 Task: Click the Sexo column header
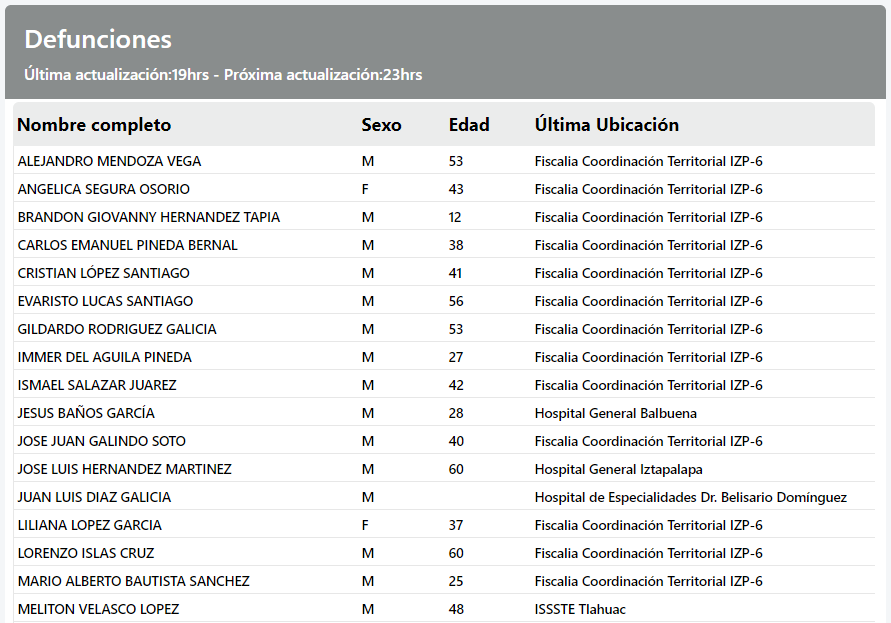[x=381, y=125]
